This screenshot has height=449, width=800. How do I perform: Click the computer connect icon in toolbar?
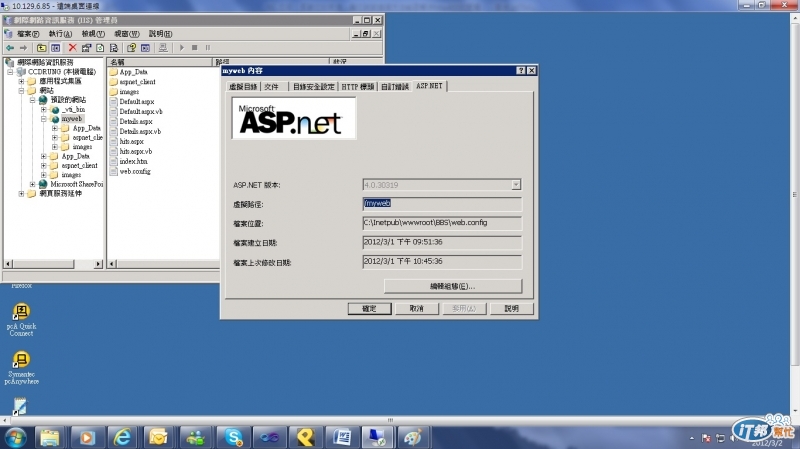(163, 48)
